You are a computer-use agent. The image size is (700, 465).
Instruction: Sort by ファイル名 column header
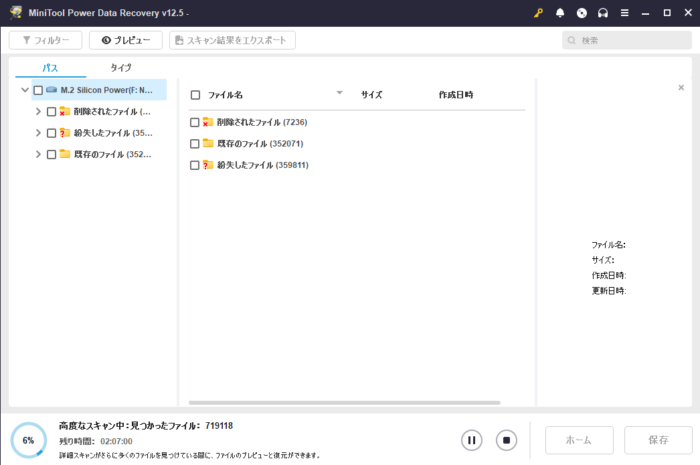pos(225,95)
